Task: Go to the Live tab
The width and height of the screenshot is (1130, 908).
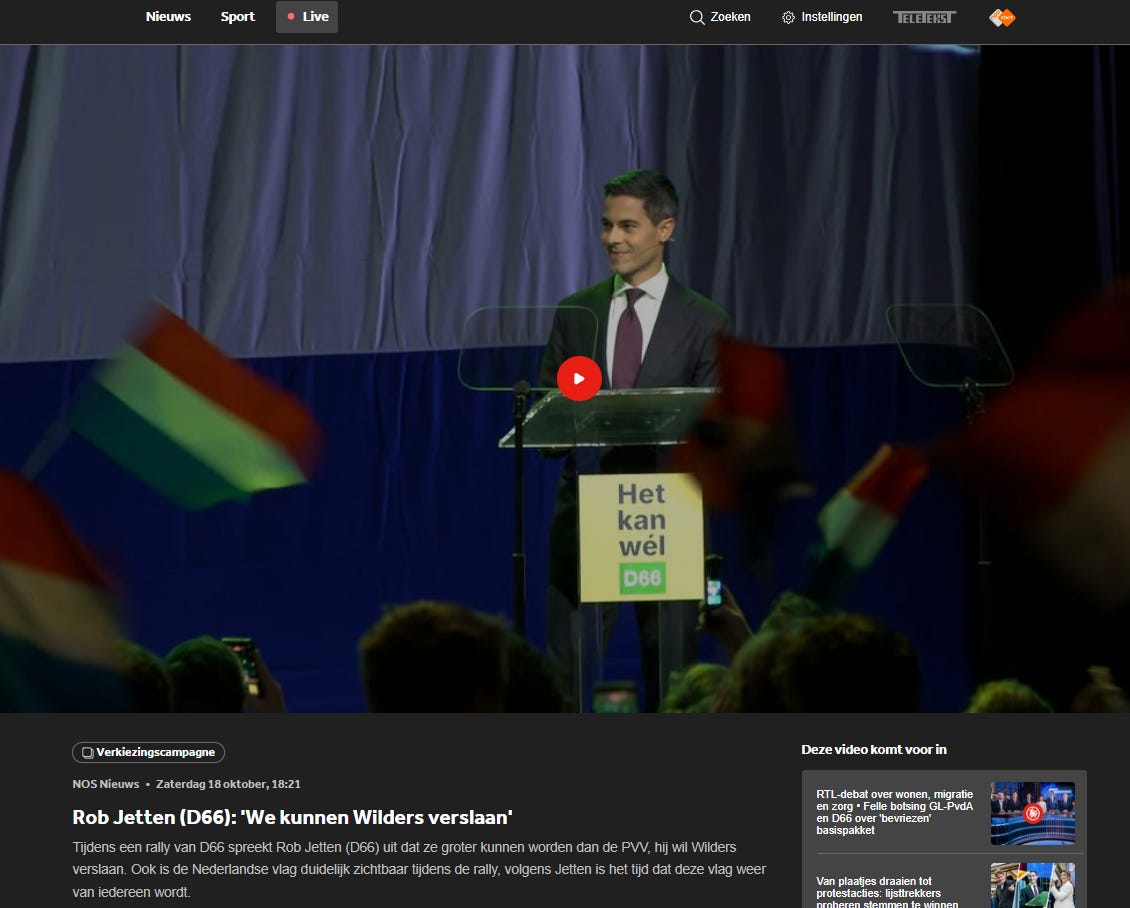Action: (307, 17)
